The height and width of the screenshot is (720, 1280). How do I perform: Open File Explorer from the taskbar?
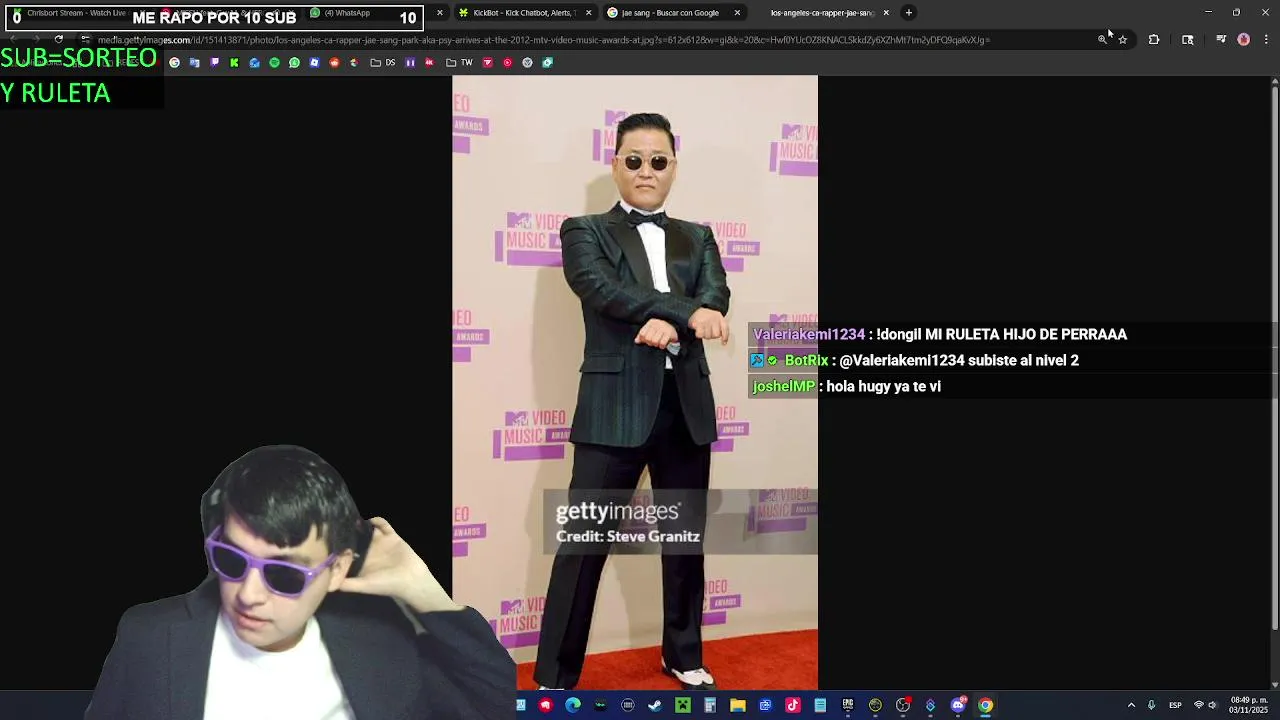(738, 705)
